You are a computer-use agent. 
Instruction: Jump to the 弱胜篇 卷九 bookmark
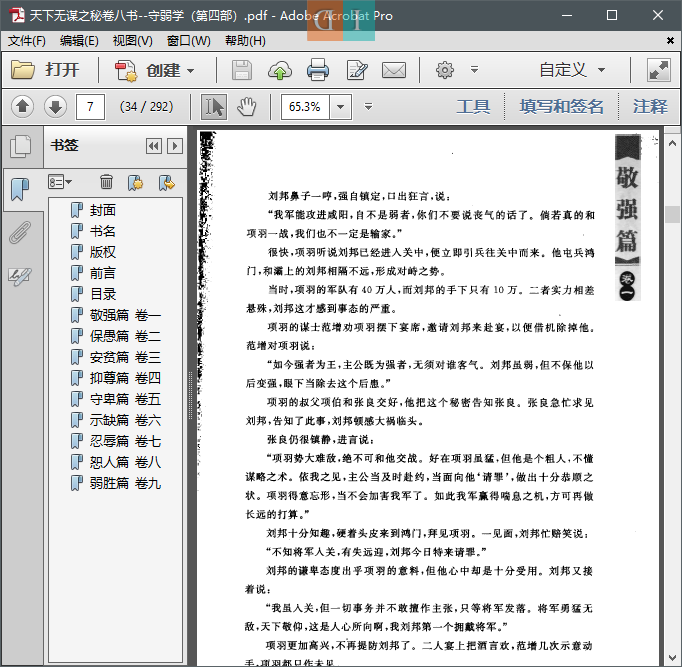point(125,483)
